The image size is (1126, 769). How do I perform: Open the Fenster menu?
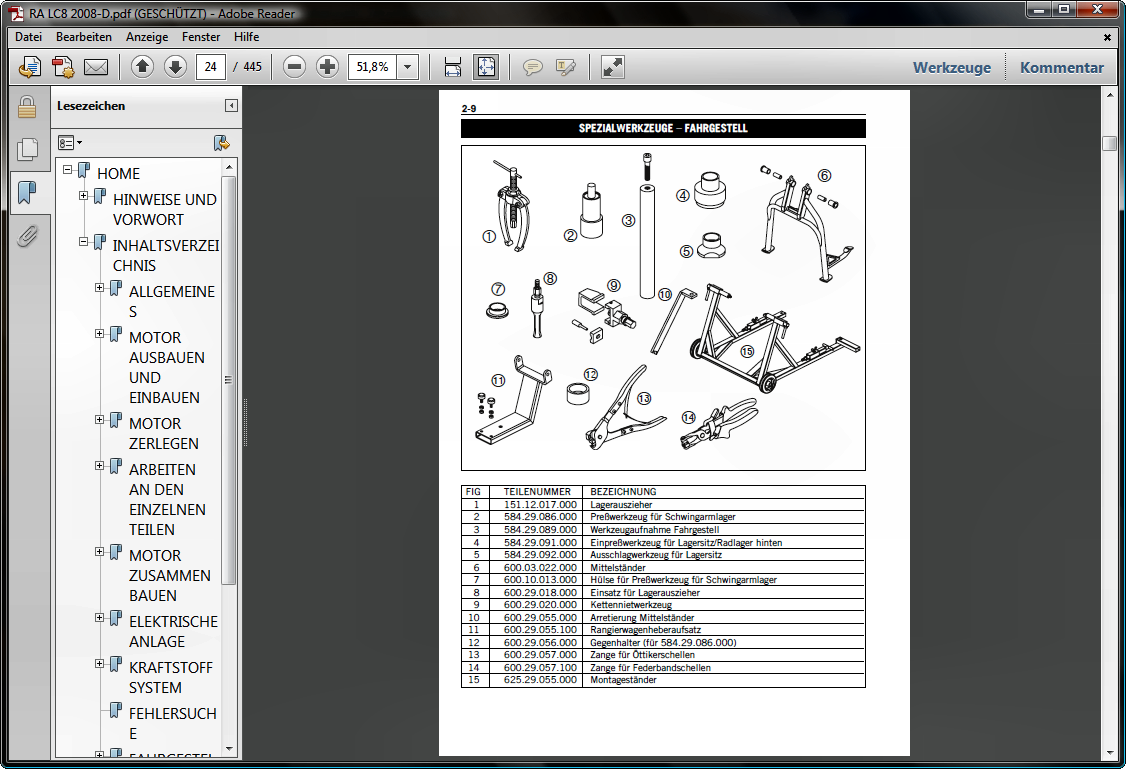pos(201,37)
